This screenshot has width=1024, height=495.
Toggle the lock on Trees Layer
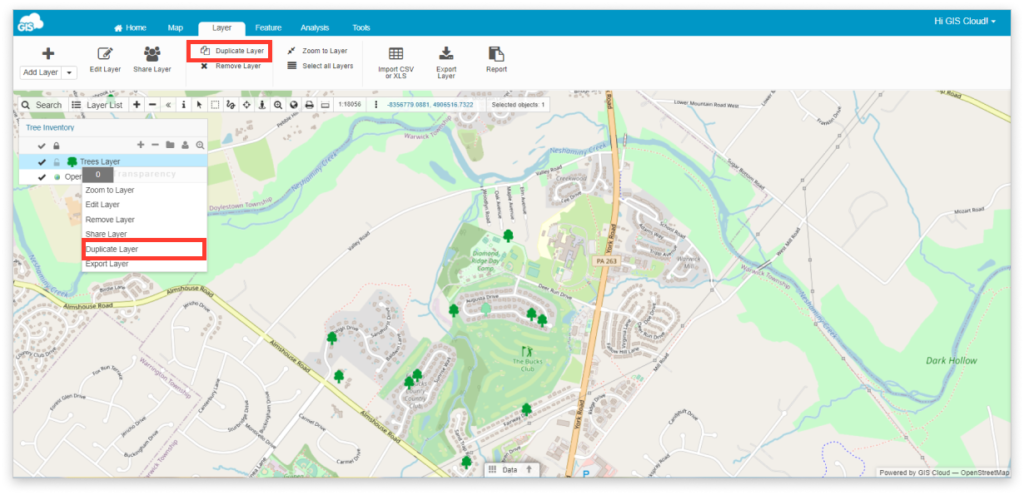(56, 161)
